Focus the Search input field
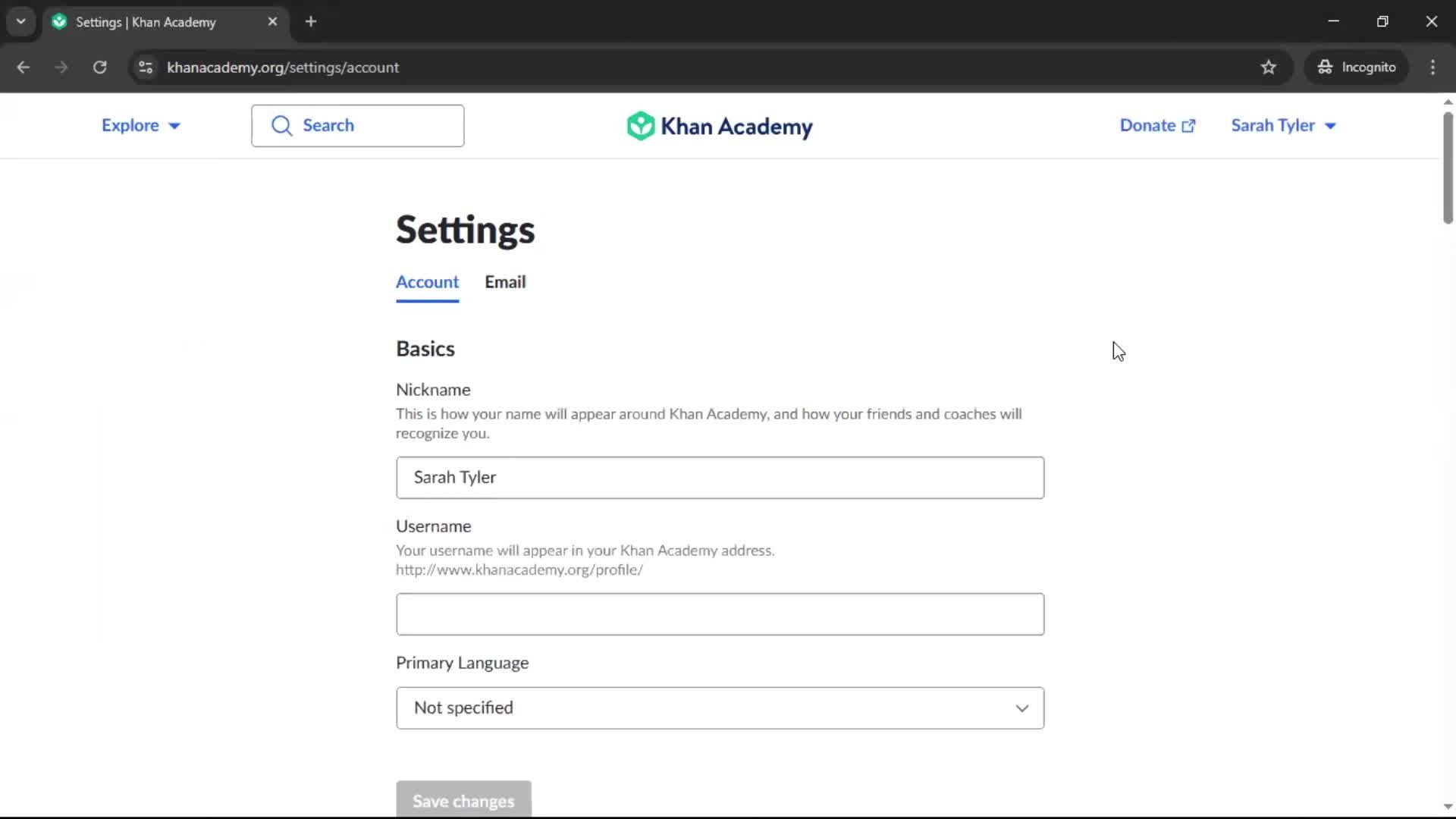Viewport: 1456px width, 819px height. pyautogui.click(x=357, y=126)
